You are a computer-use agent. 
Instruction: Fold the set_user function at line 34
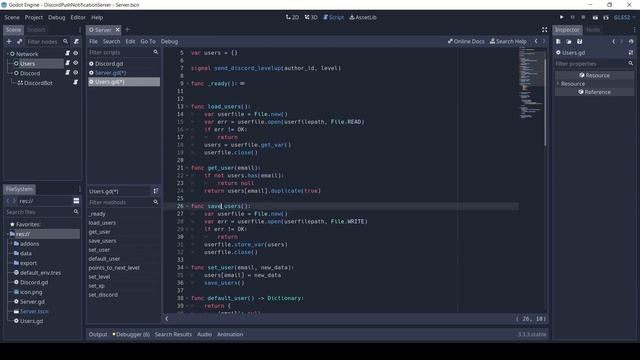pos(187,268)
